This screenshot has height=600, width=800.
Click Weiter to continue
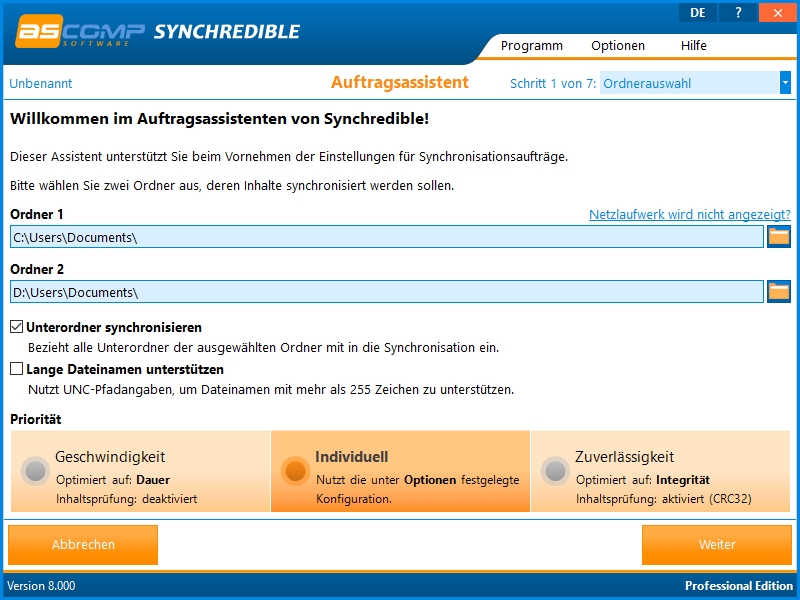717,544
